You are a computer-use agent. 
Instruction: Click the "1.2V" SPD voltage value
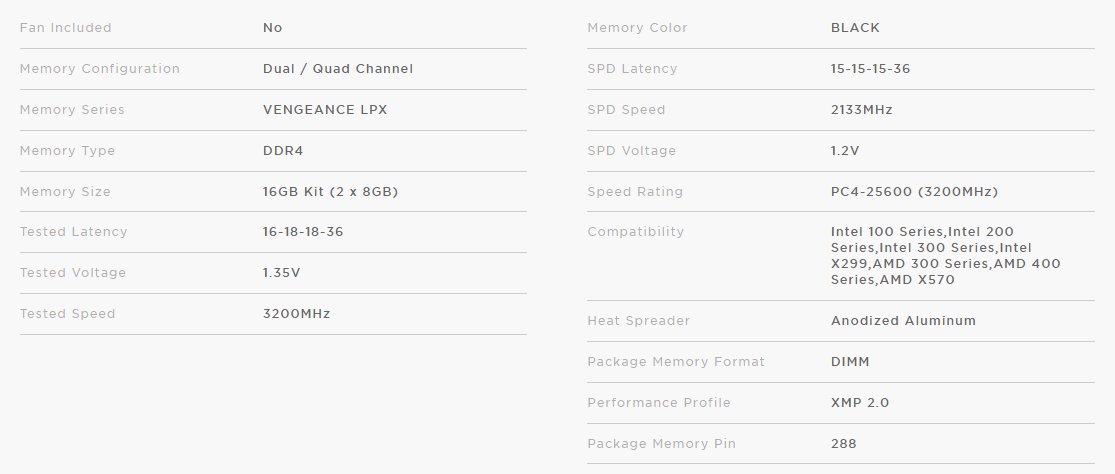coord(845,151)
